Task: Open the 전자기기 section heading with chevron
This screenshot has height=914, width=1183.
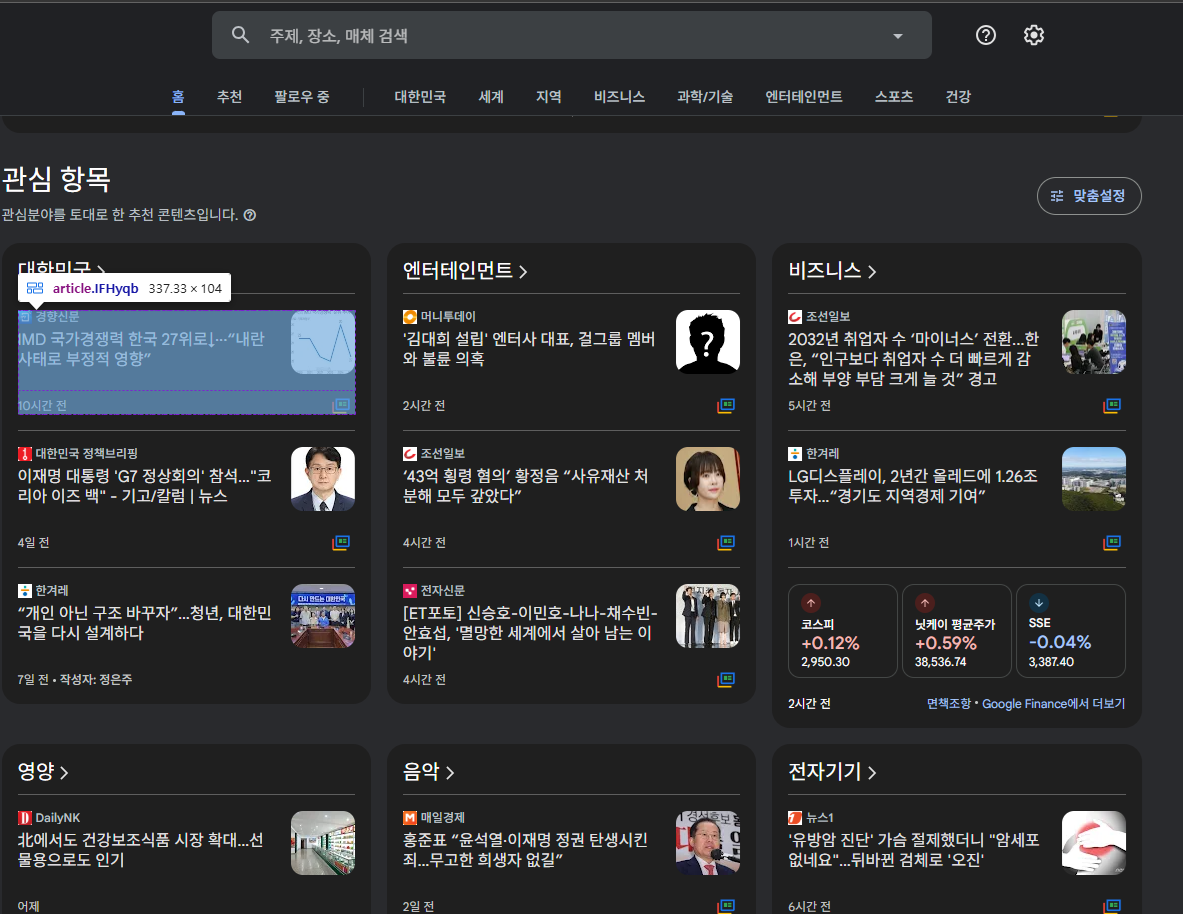Action: pos(832,771)
